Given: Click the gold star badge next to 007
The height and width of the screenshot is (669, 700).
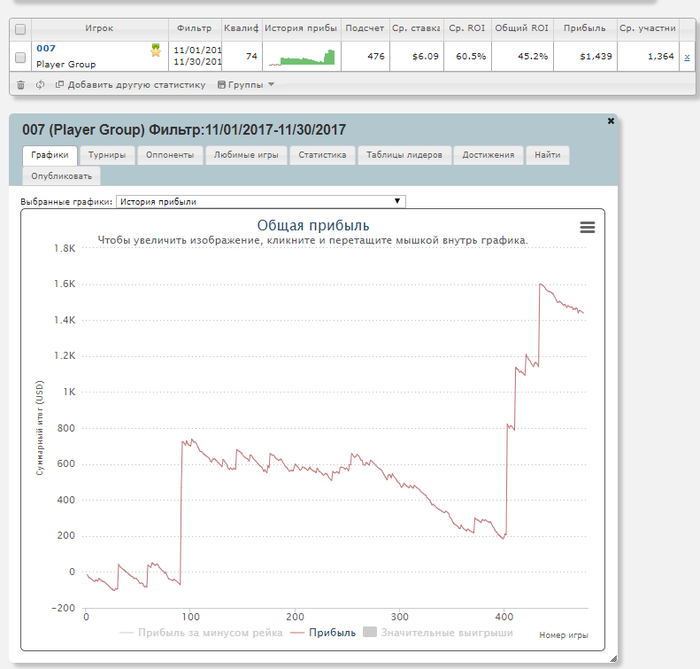Looking at the screenshot, I should [x=155, y=50].
